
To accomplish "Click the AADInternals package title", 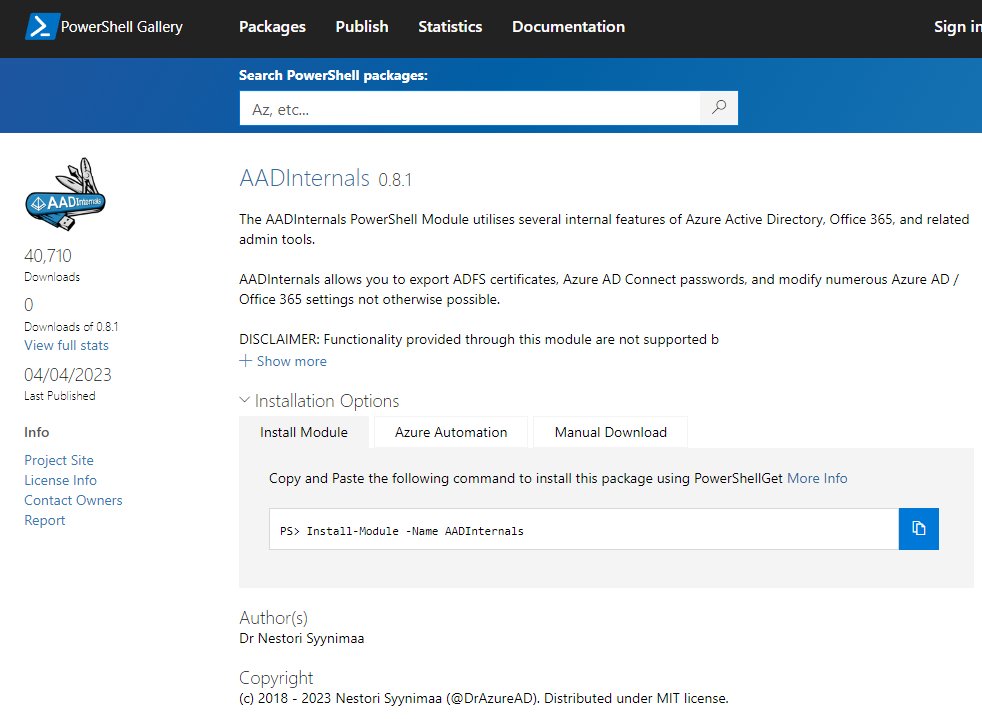I will 304,178.
